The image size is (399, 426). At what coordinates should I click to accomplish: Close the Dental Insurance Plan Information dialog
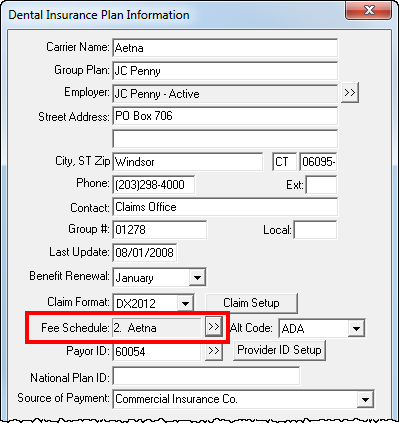point(369,11)
